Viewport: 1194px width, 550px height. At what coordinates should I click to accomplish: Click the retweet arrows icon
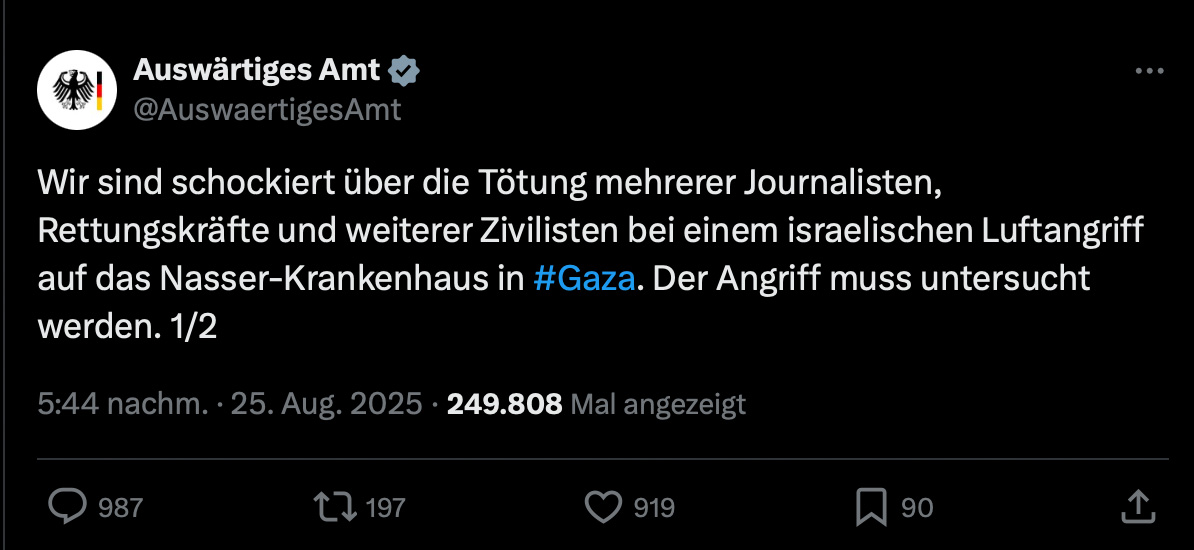pyautogui.click(x=335, y=507)
